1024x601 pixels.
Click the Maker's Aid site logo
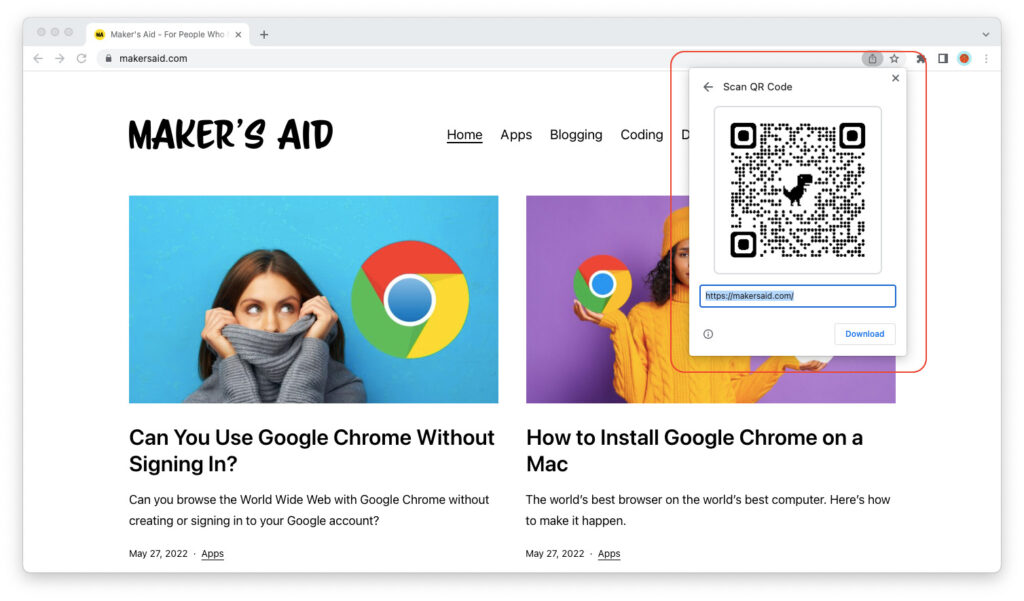tap(231, 135)
